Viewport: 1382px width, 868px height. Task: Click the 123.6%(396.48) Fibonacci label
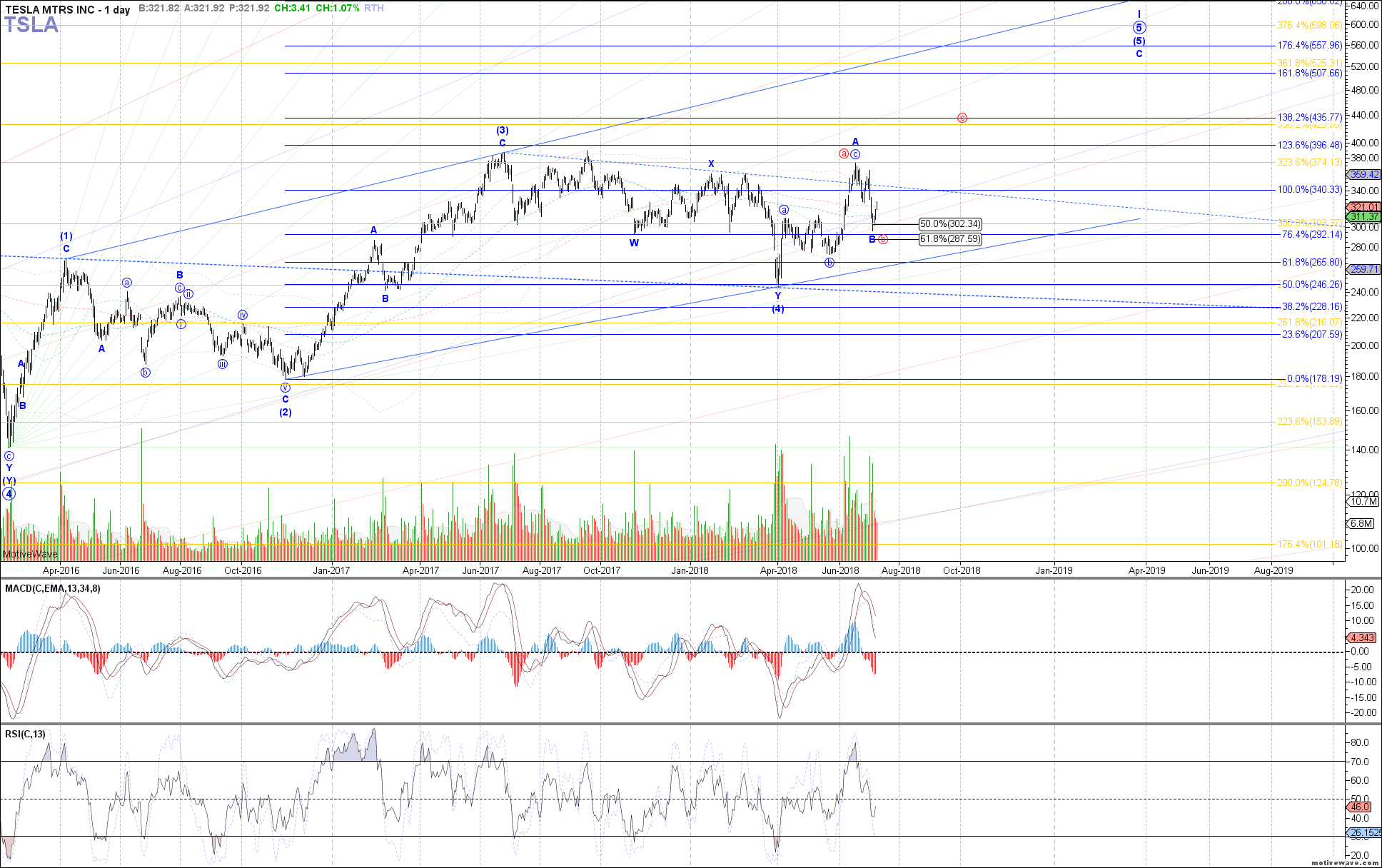[1309, 146]
